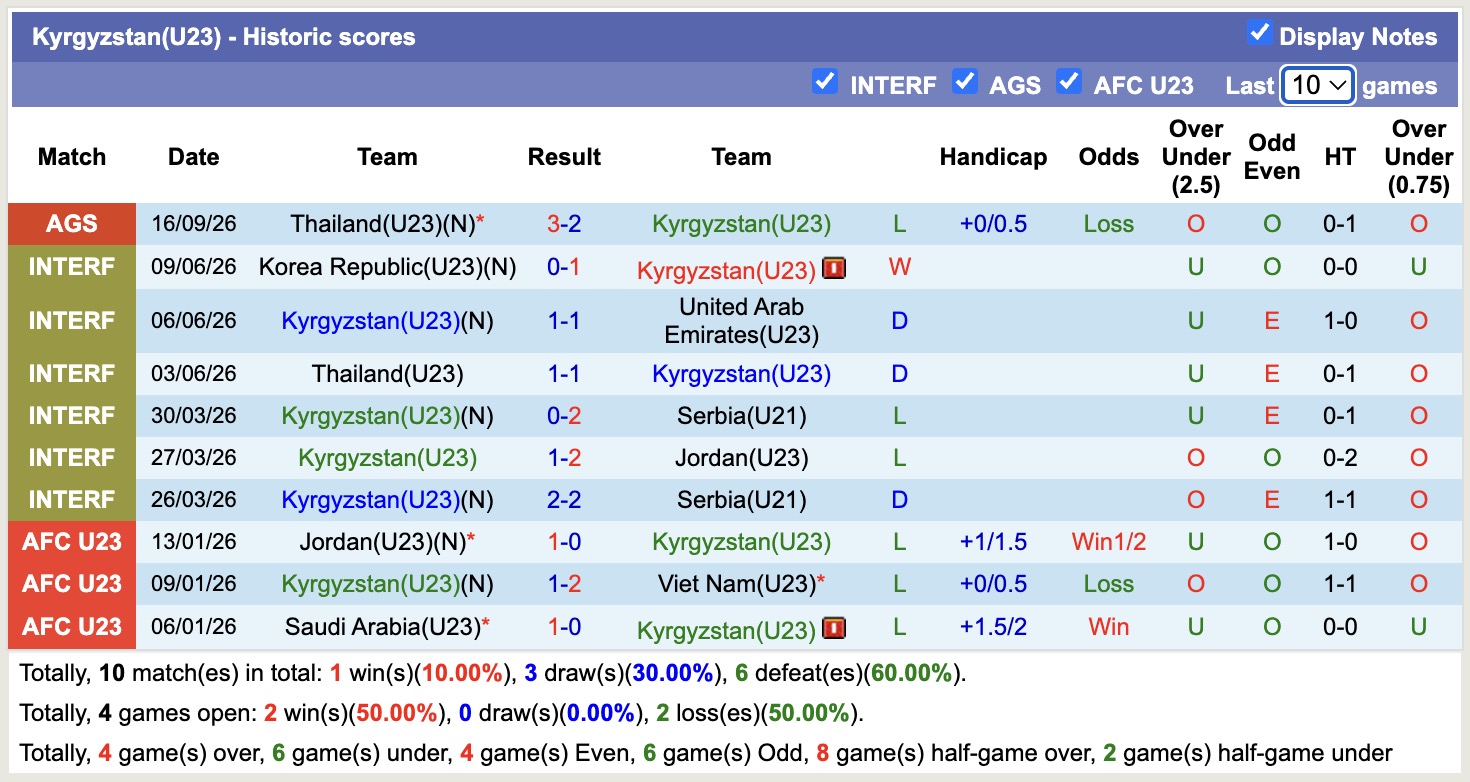Click the 0-2 half-time score for Jordan row

pyautogui.click(x=1340, y=458)
